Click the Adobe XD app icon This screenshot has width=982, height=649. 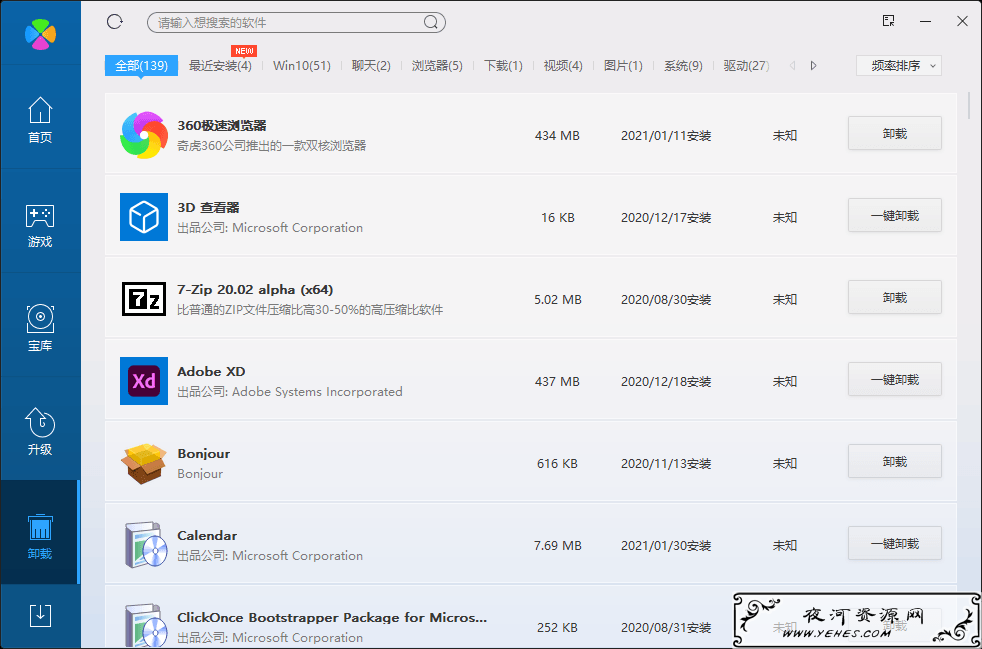point(144,381)
